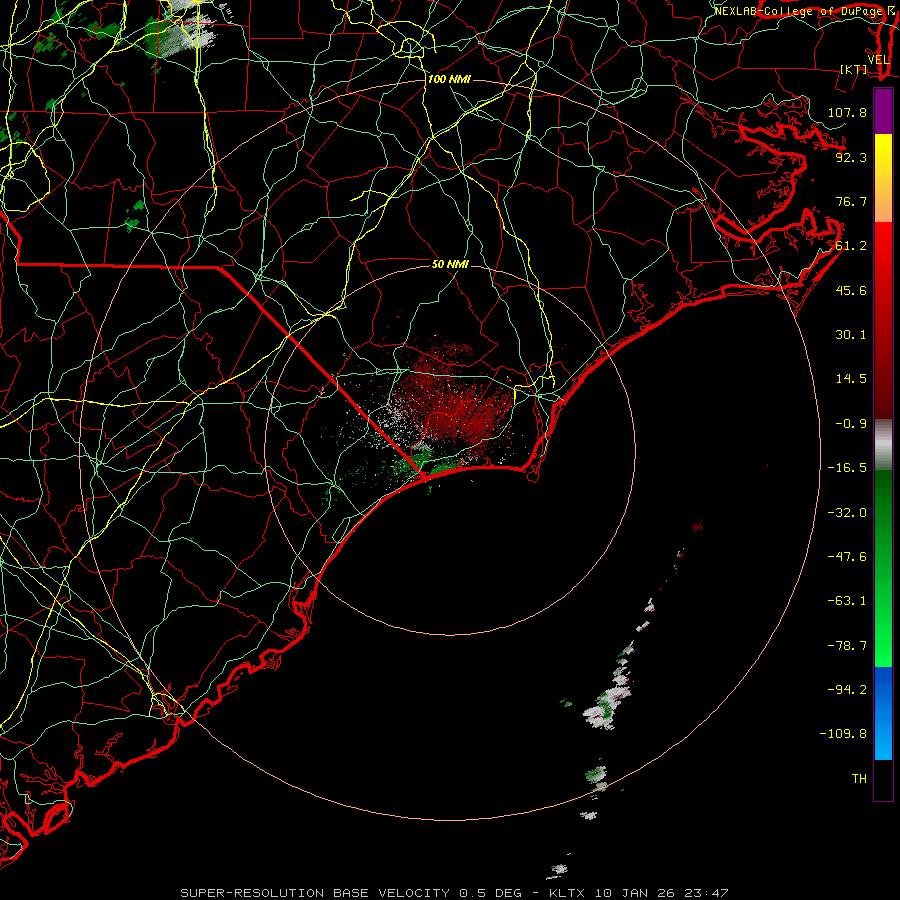Click the 30.1 velocity scale value
900x900 pixels.
click(x=851, y=335)
